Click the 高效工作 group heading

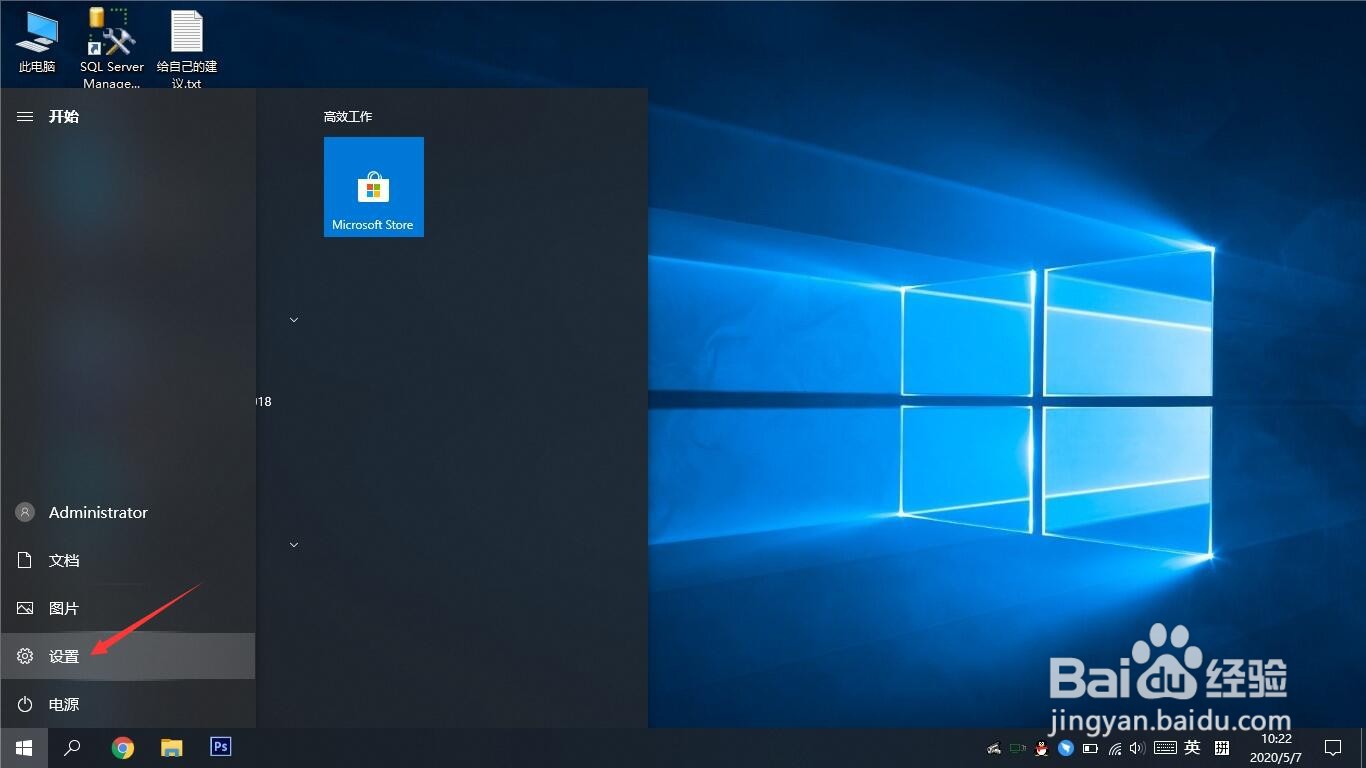pyautogui.click(x=348, y=117)
